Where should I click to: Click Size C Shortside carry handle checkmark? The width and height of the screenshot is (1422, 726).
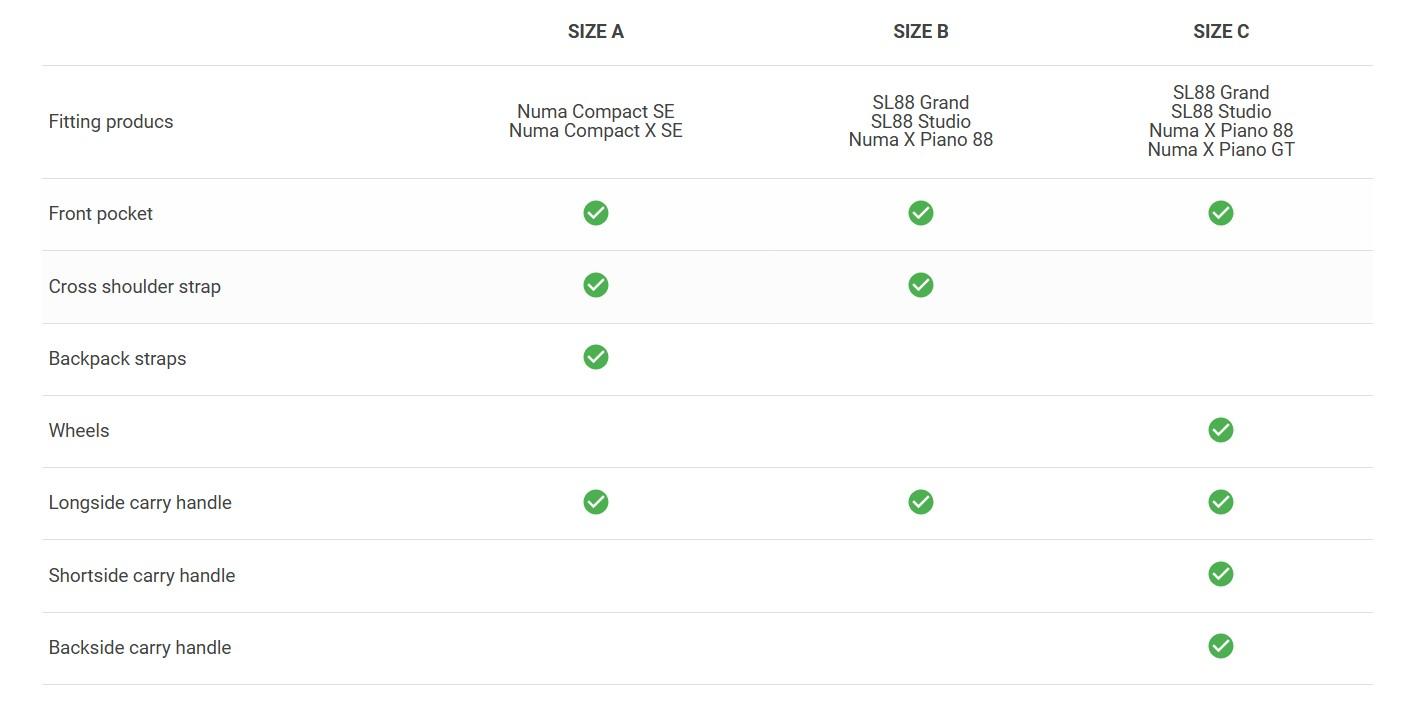(1220, 574)
